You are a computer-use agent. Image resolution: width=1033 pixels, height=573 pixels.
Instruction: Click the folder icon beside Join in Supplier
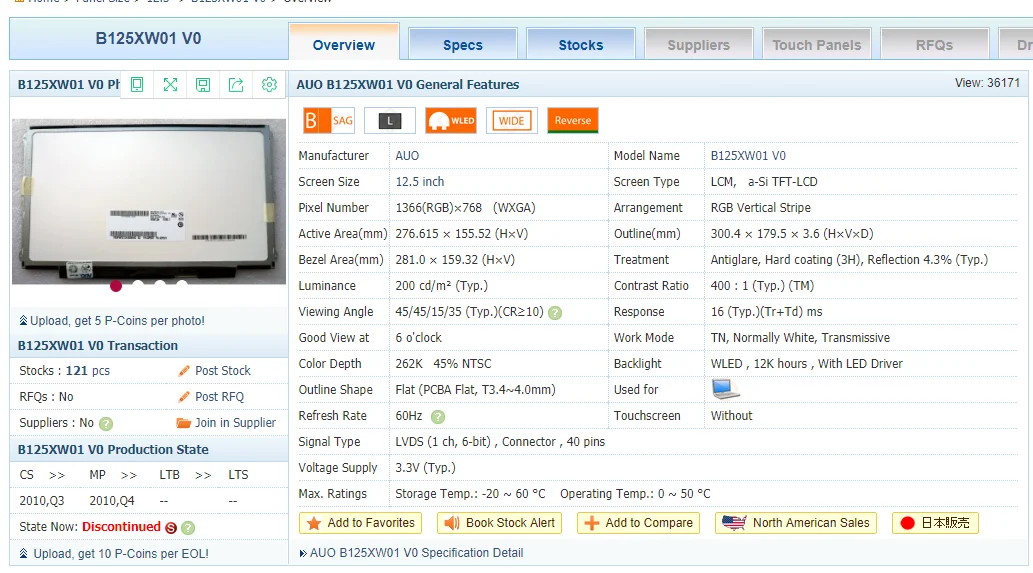183,423
